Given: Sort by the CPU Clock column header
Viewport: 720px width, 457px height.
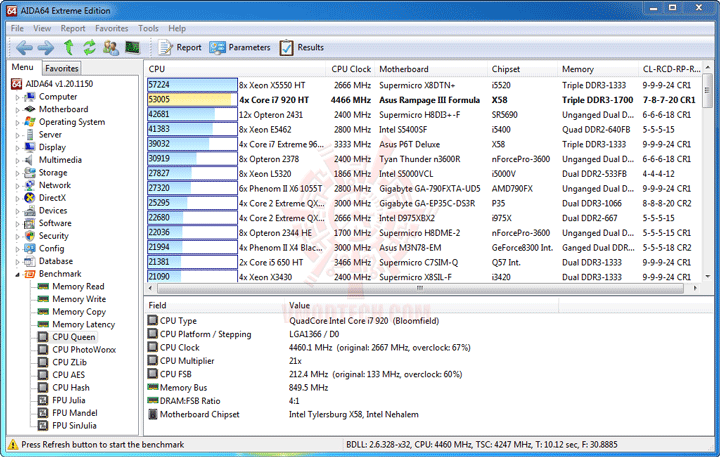Looking at the screenshot, I should point(351,69).
